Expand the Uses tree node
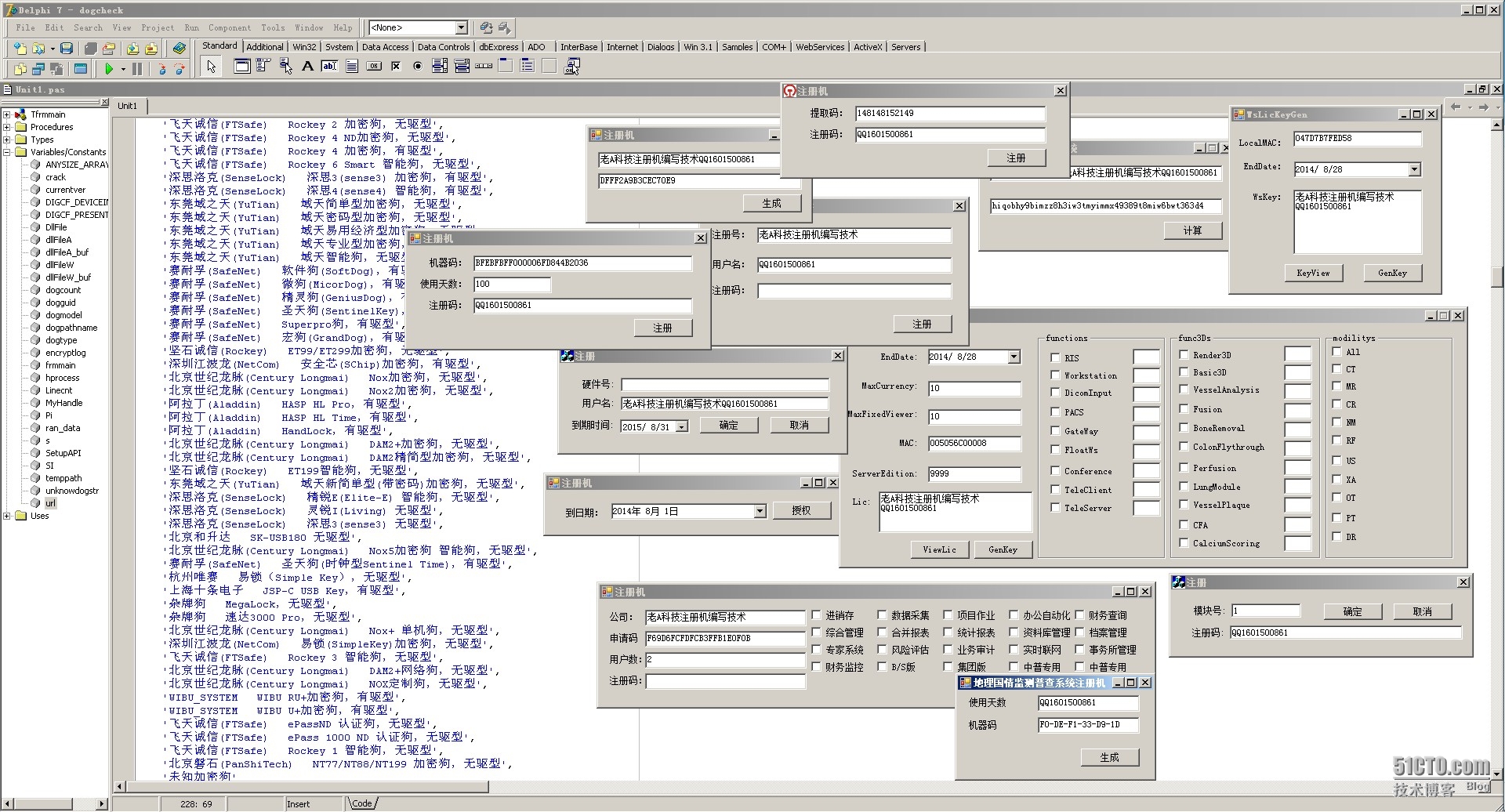This screenshot has width=1505, height=812. 7,516
